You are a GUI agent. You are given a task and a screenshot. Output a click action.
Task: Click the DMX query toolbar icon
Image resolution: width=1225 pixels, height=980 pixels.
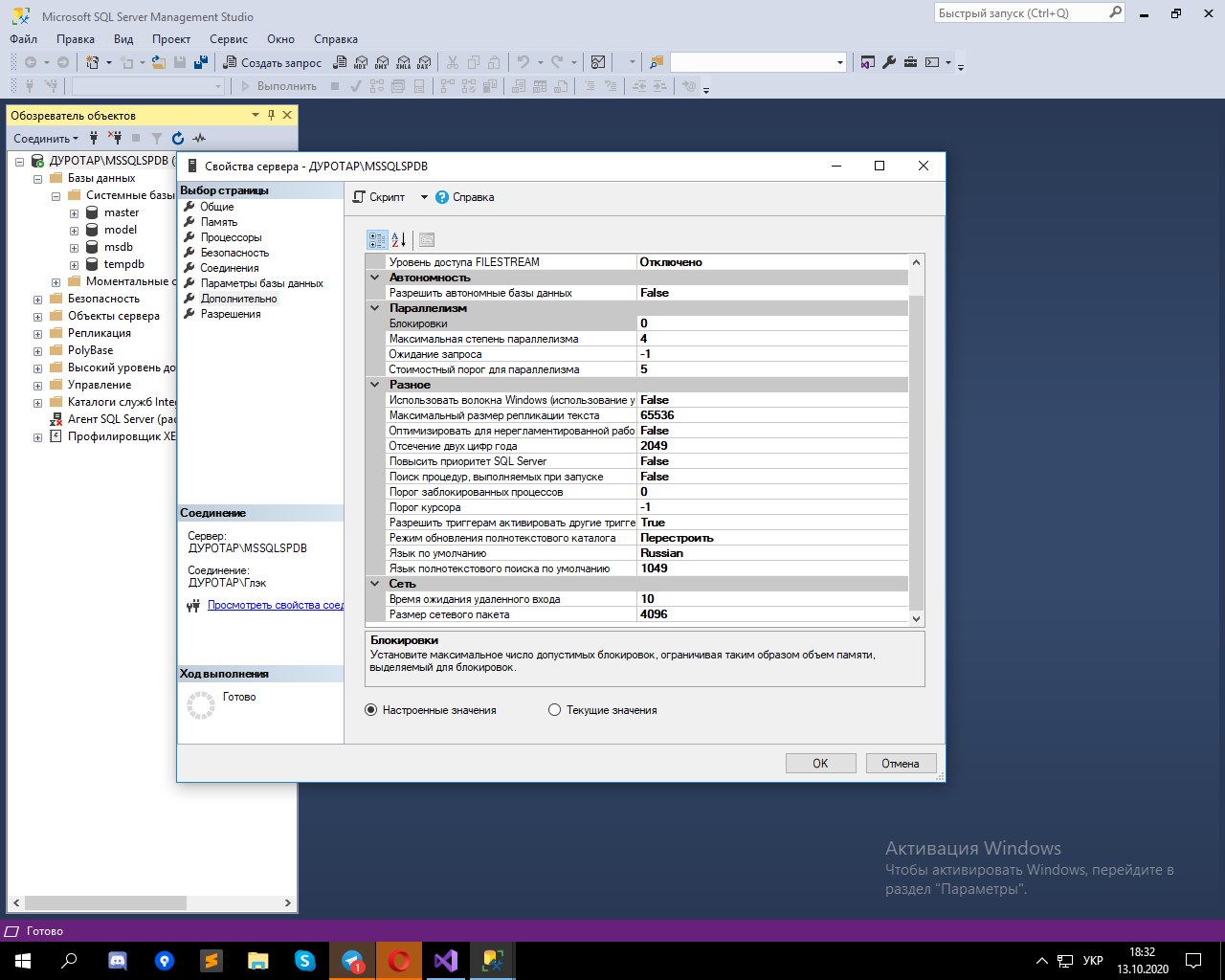tap(382, 62)
